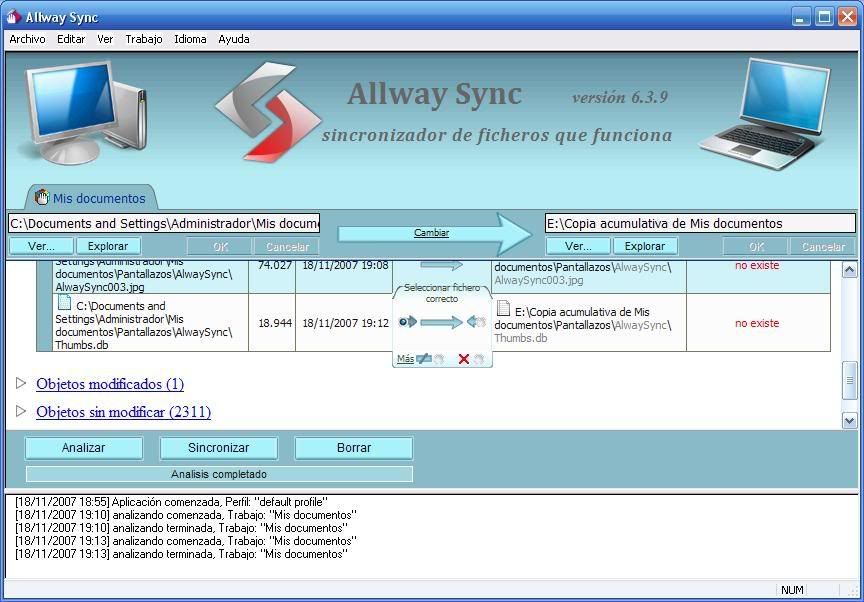
Task: Click the 18:55 "Aplicación comenzada" log line
Action: 171,502
